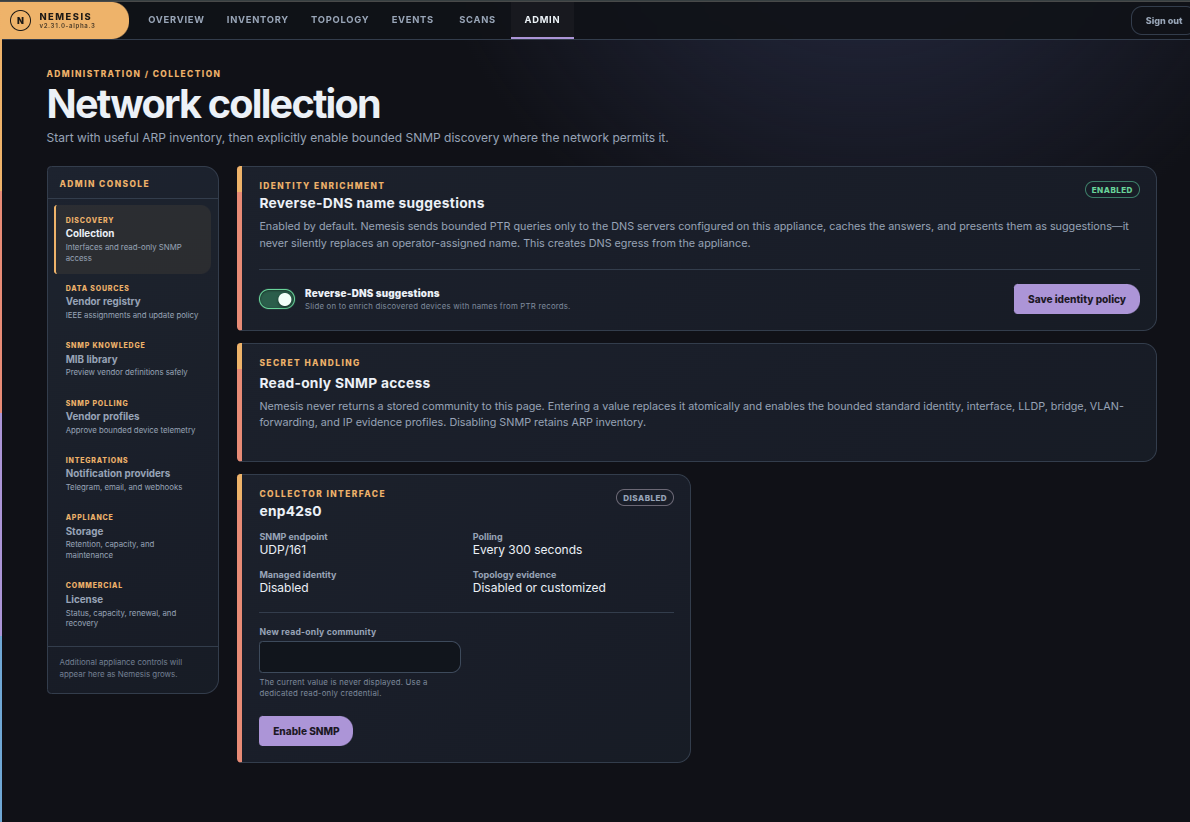Click the Network collection page title
The height and width of the screenshot is (822, 1190).
[x=213, y=104]
